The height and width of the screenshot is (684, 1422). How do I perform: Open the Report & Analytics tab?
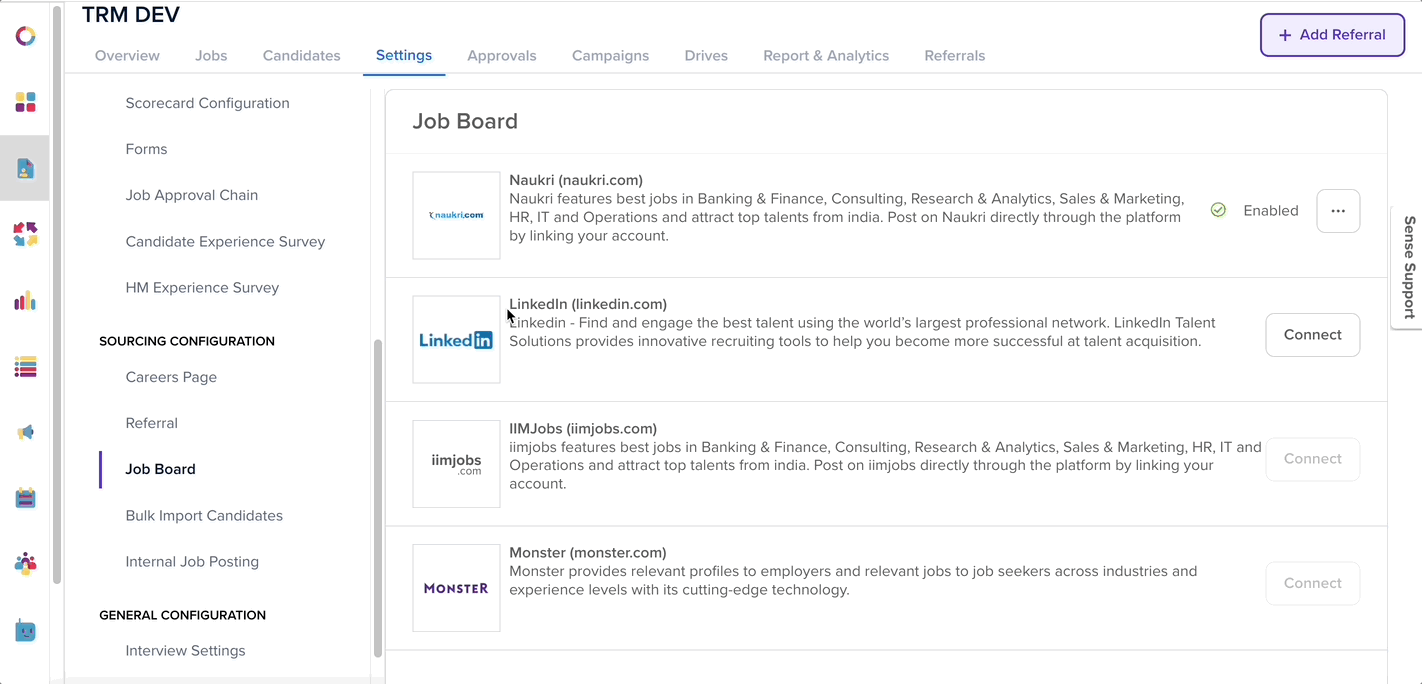pyautogui.click(x=826, y=56)
